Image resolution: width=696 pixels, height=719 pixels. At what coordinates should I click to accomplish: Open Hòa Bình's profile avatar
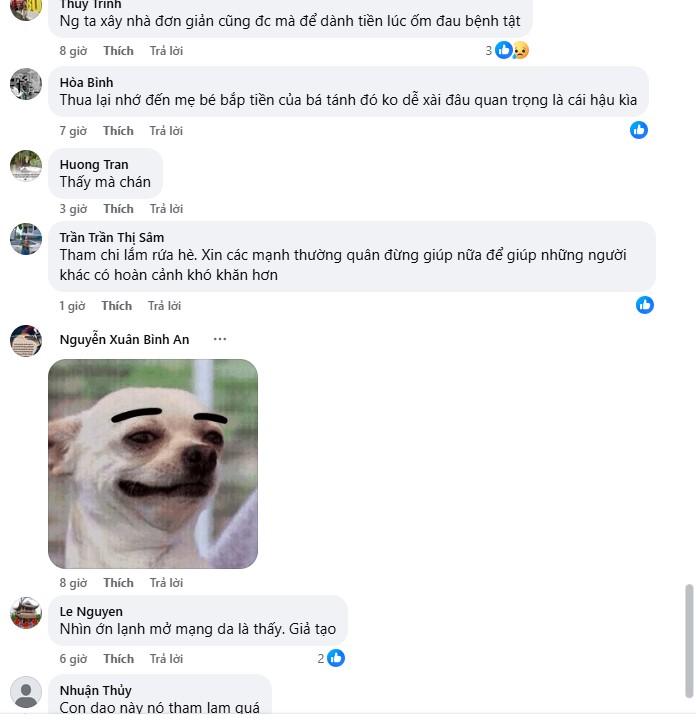pos(26,84)
